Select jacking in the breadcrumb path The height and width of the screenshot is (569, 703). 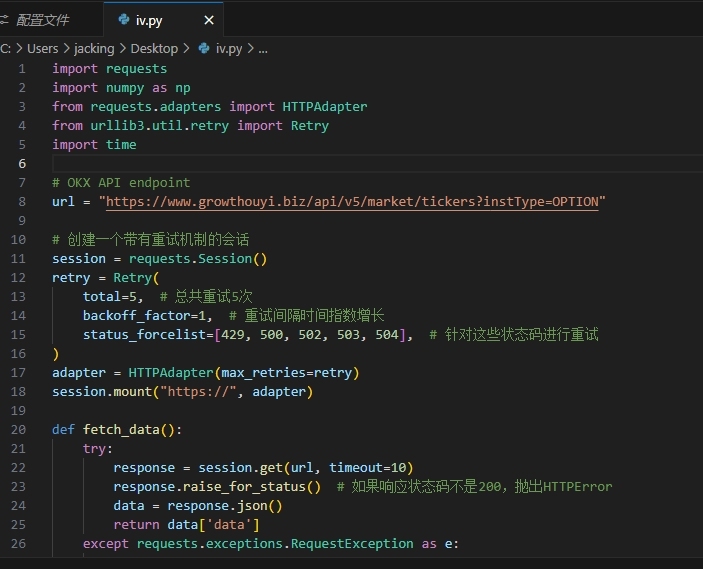point(94,48)
